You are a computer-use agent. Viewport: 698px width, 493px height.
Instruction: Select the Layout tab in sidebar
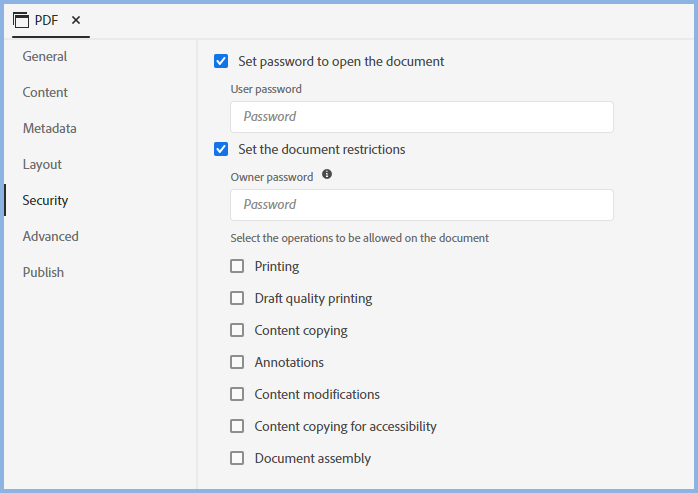point(42,164)
